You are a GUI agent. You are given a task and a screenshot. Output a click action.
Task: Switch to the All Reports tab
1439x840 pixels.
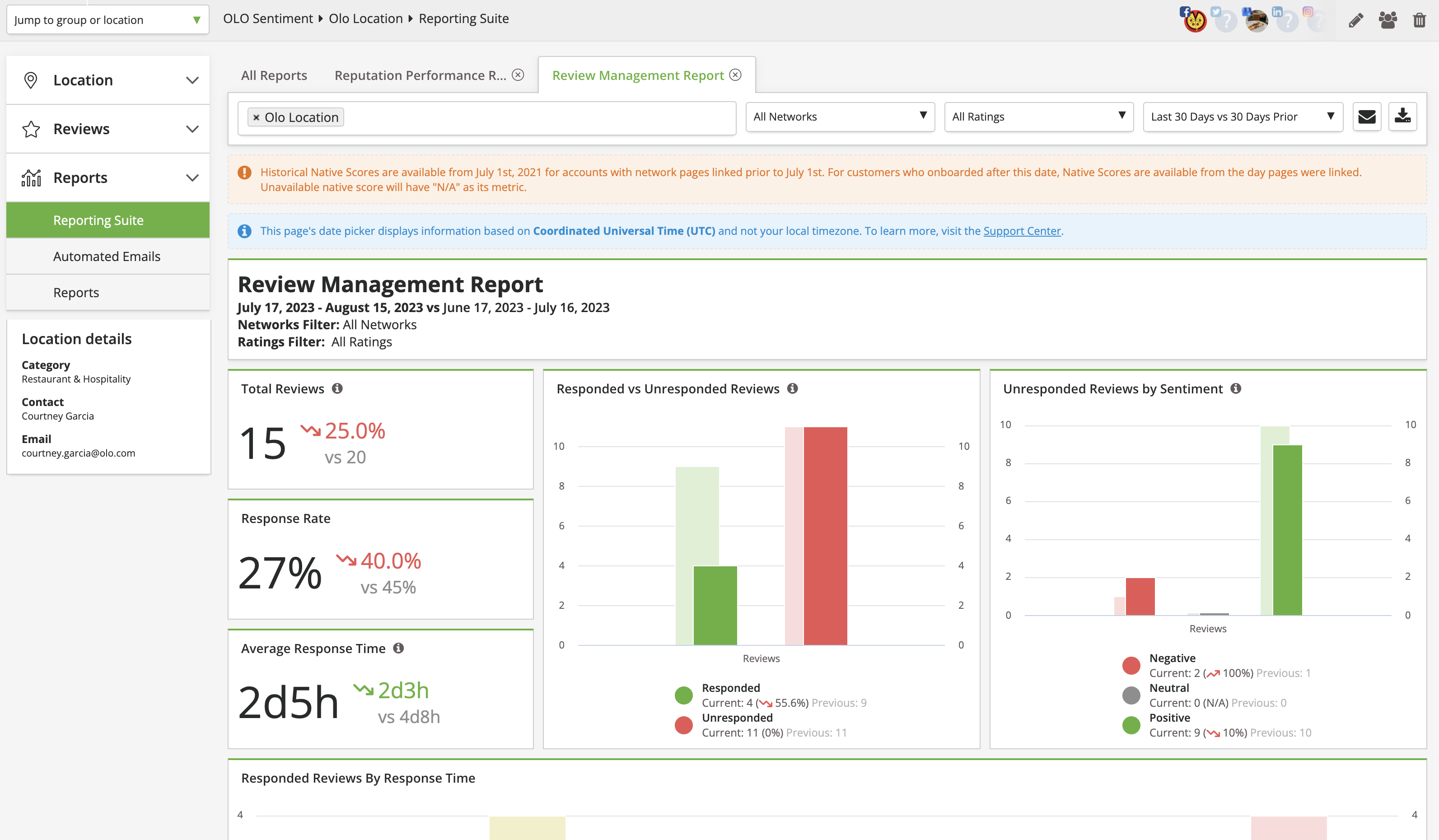(274, 75)
